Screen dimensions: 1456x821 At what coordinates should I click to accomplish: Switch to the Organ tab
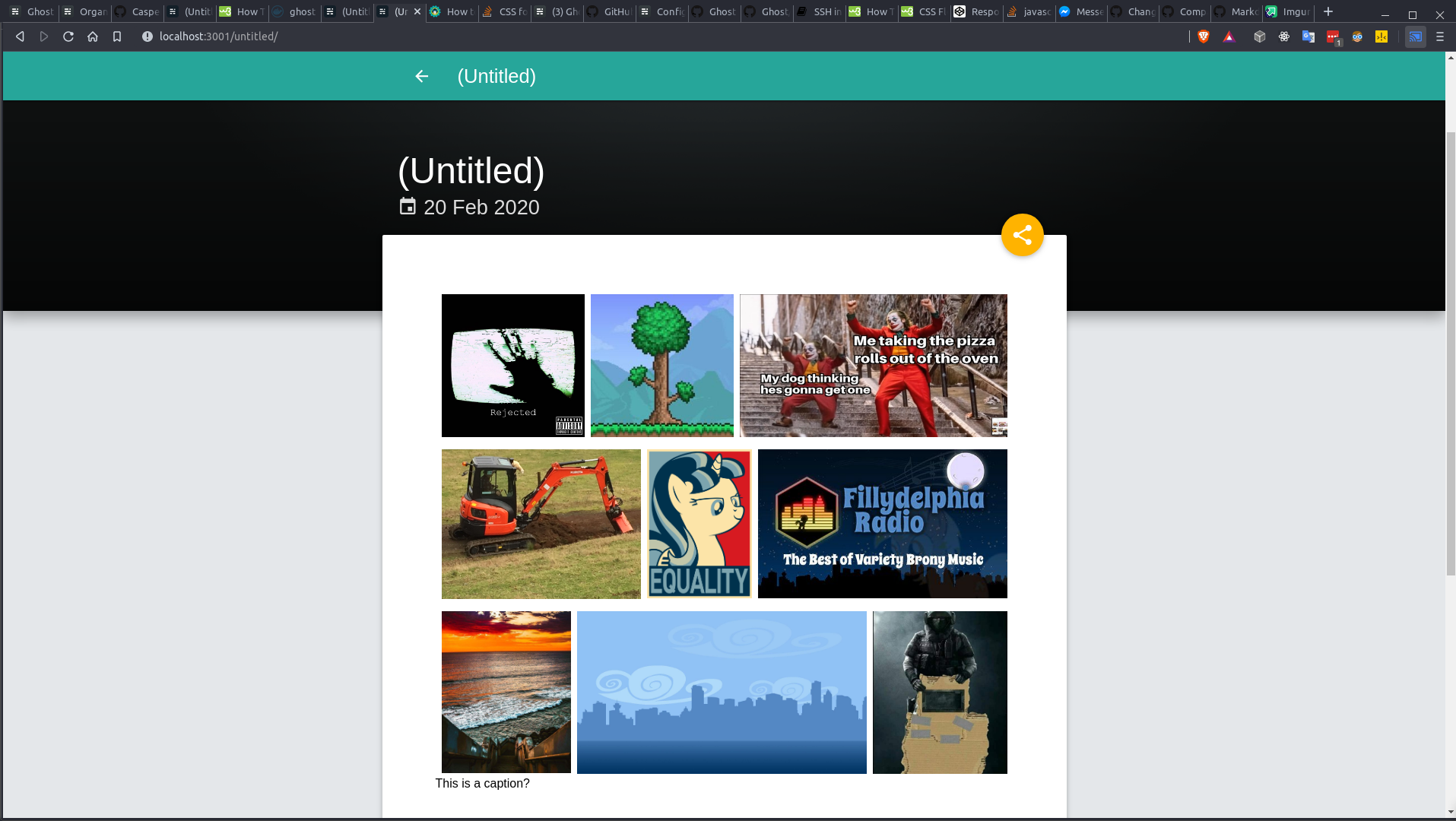[x=85, y=11]
